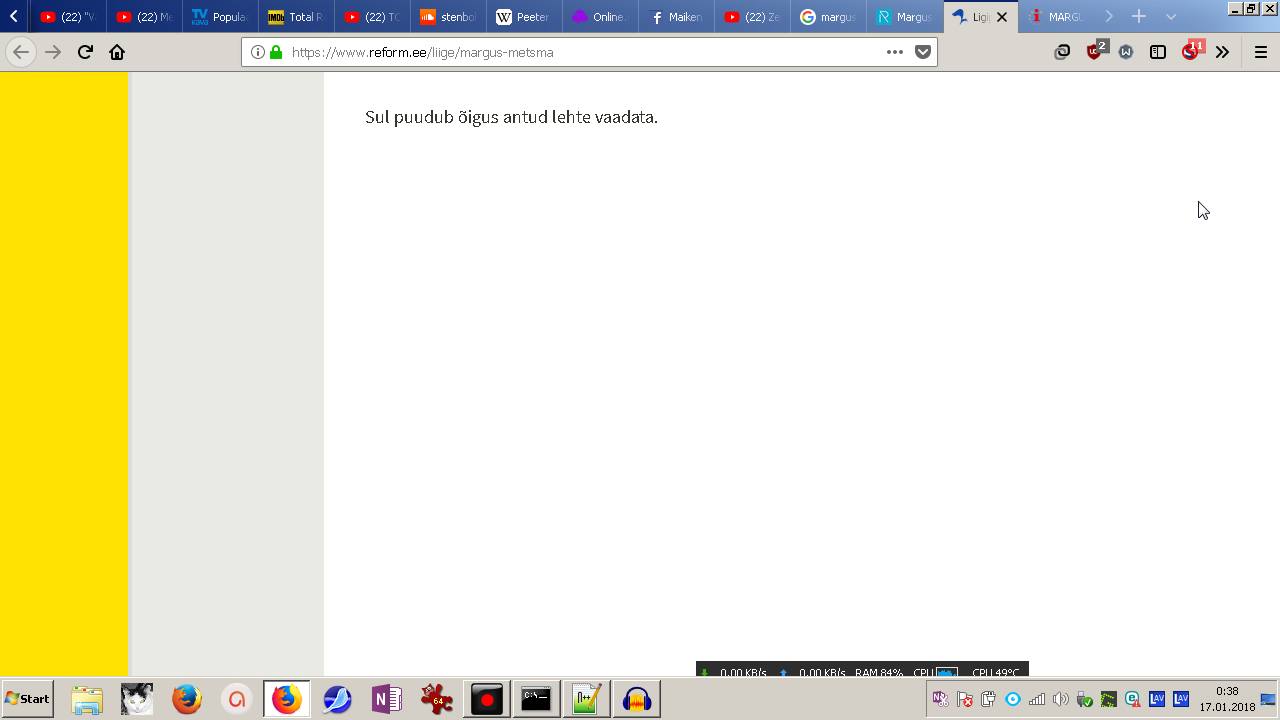
Task: Switch to the Google margus tab
Action: (827, 17)
